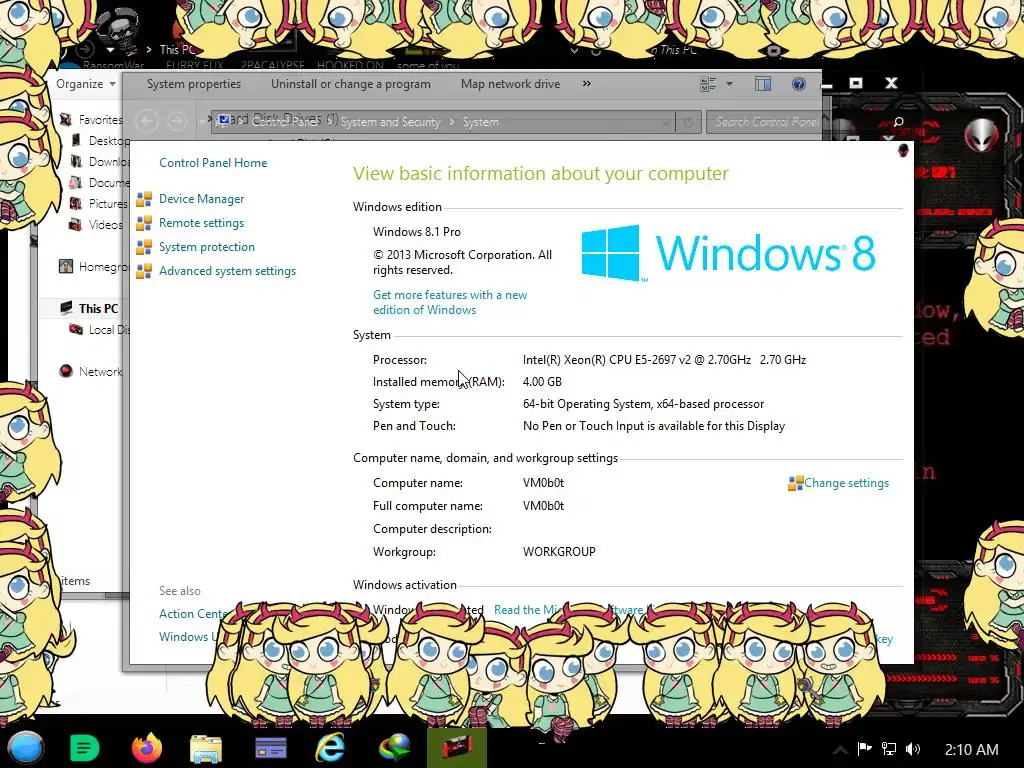Click the volume speaker icon in tray
The width and height of the screenshot is (1024, 768).
913,749
